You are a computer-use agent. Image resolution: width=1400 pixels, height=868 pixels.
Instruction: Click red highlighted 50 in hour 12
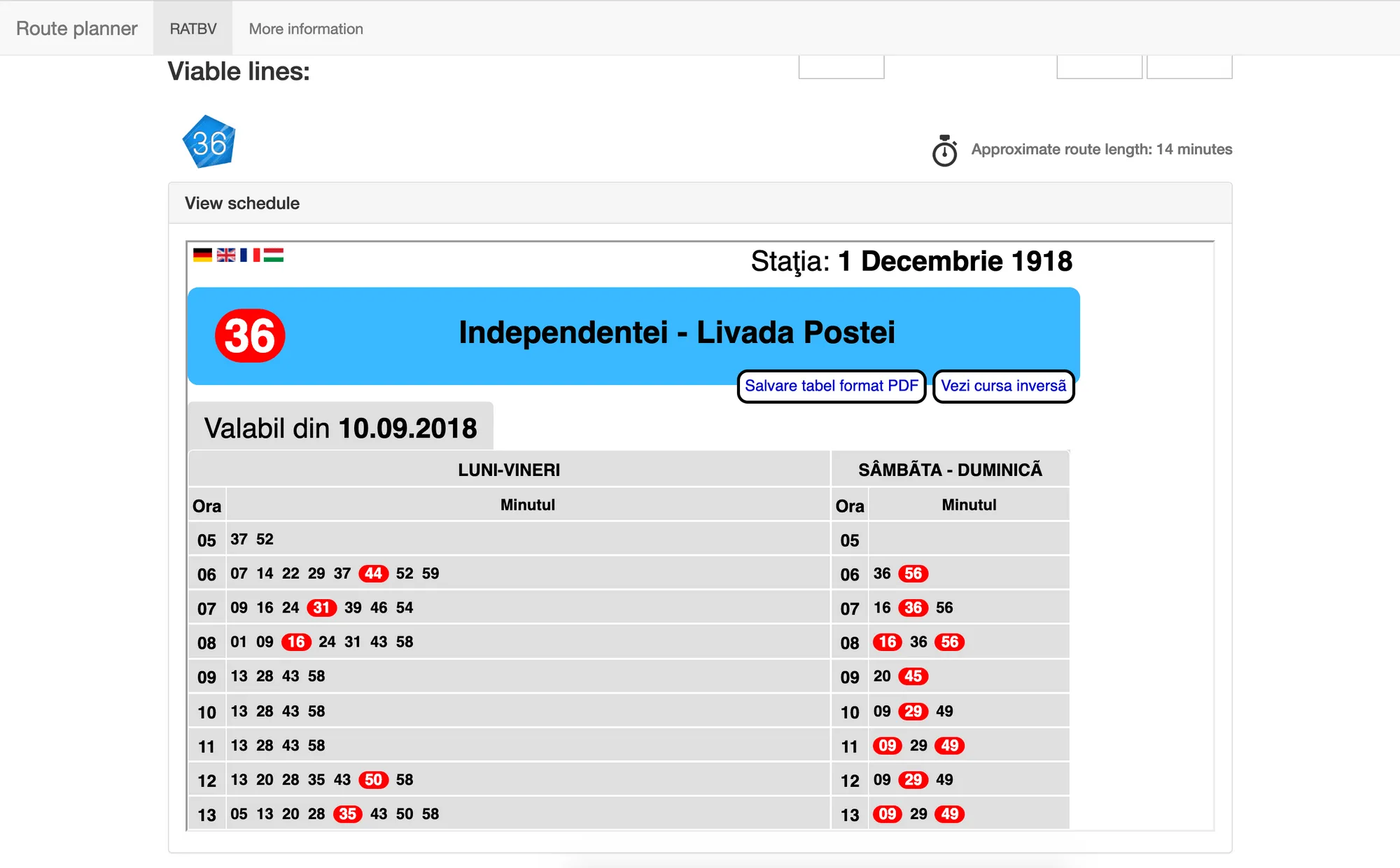point(373,780)
